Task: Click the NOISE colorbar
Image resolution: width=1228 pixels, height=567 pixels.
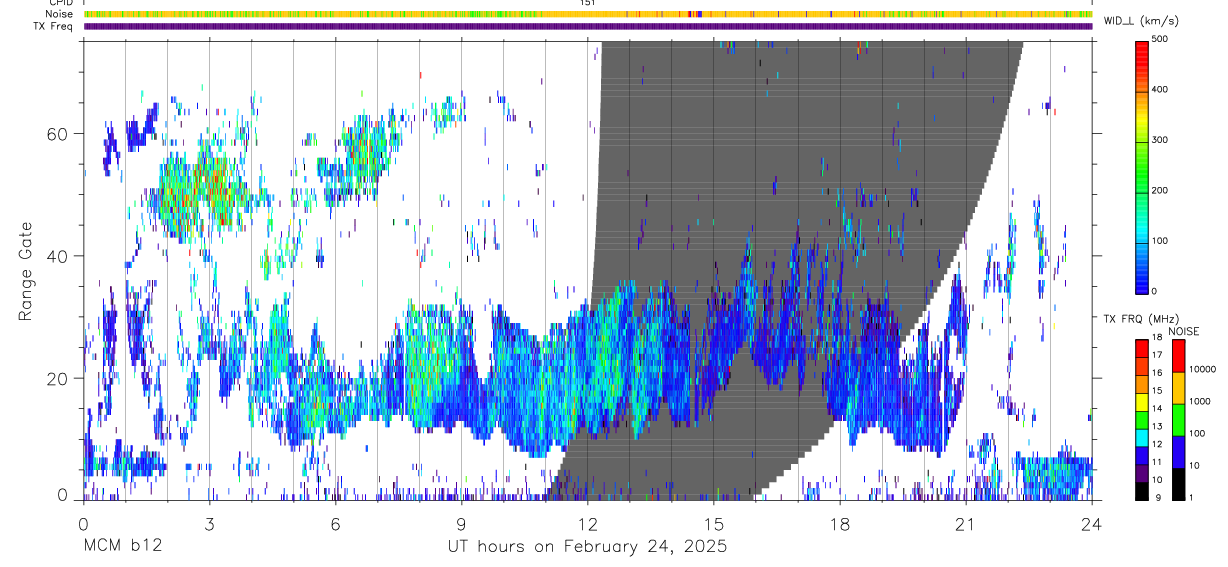Action: pyautogui.click(x=1178, y=419)
